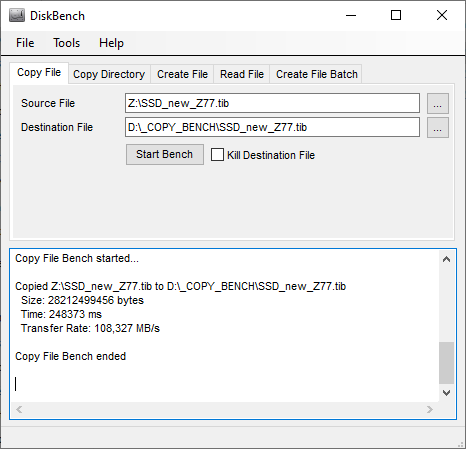
Task: Click the 'Copy File Bench started...' line
Action: point(77,258)
